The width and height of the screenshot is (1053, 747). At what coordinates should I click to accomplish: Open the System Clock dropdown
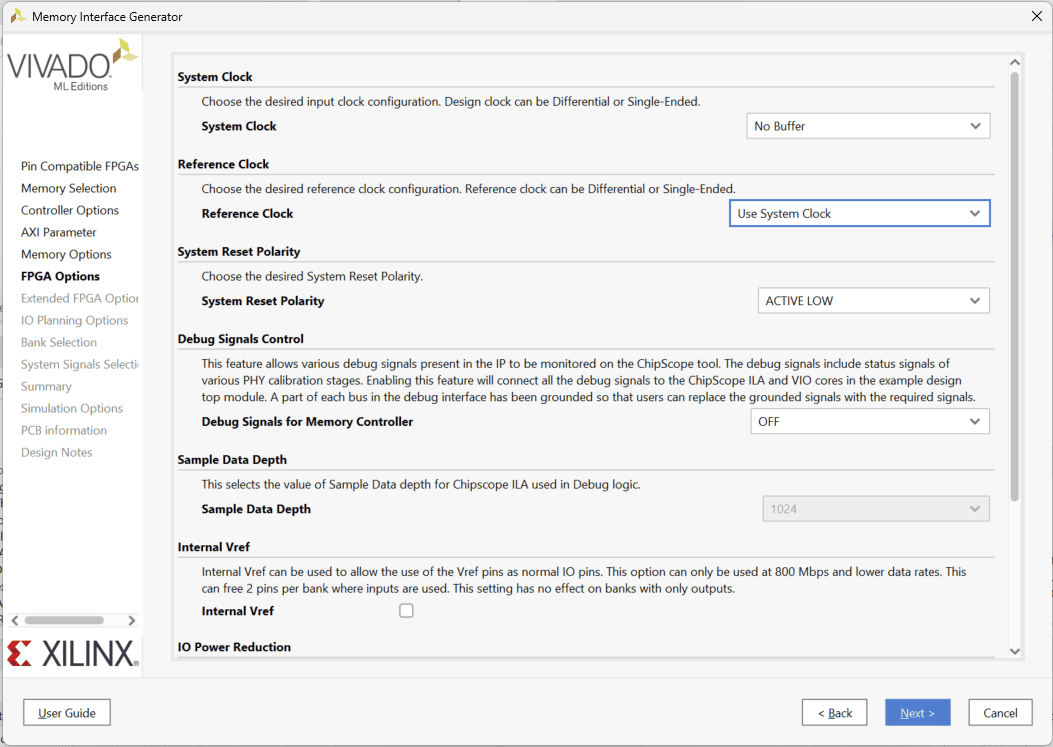point(867,126)
